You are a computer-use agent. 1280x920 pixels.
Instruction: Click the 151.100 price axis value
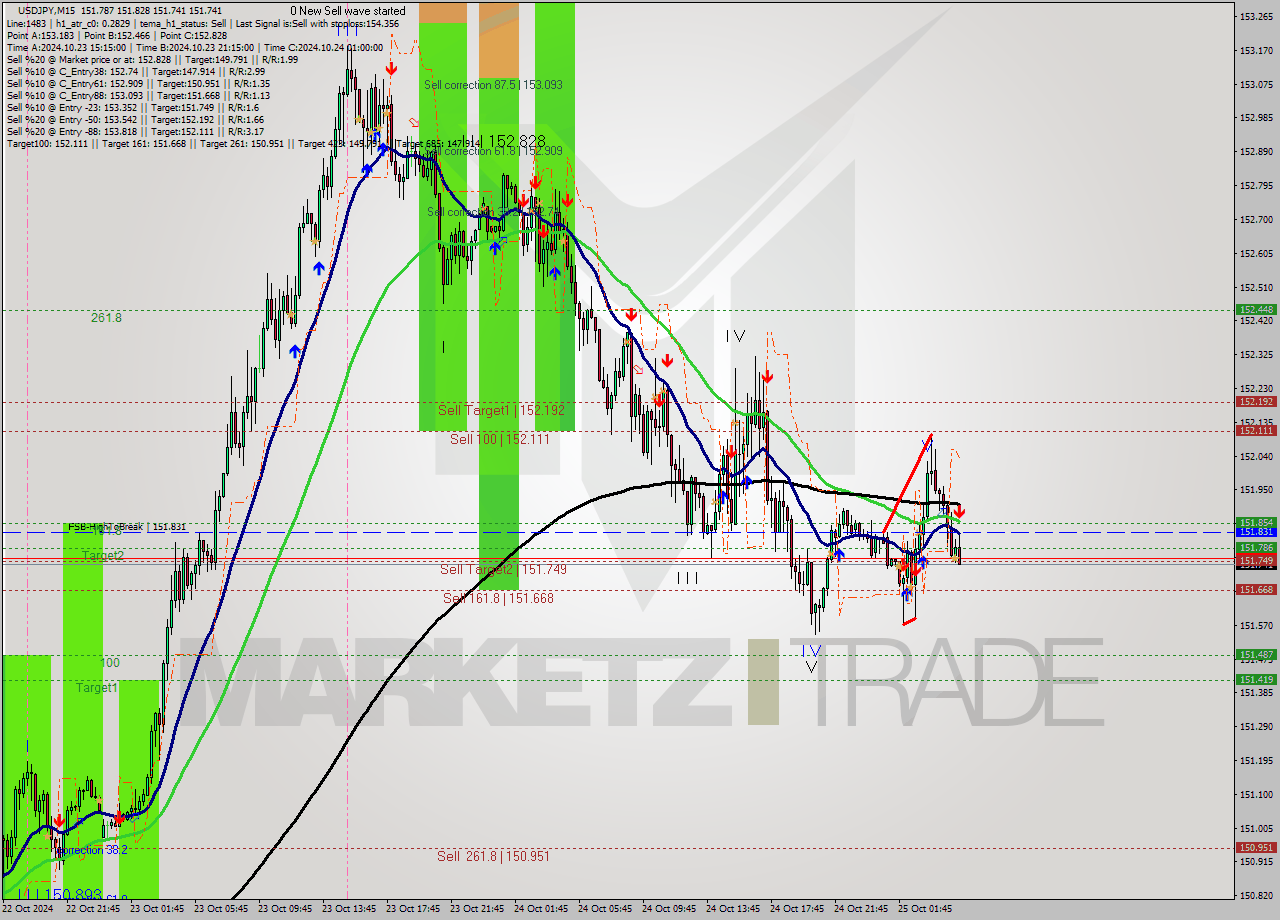point(1256,794)
